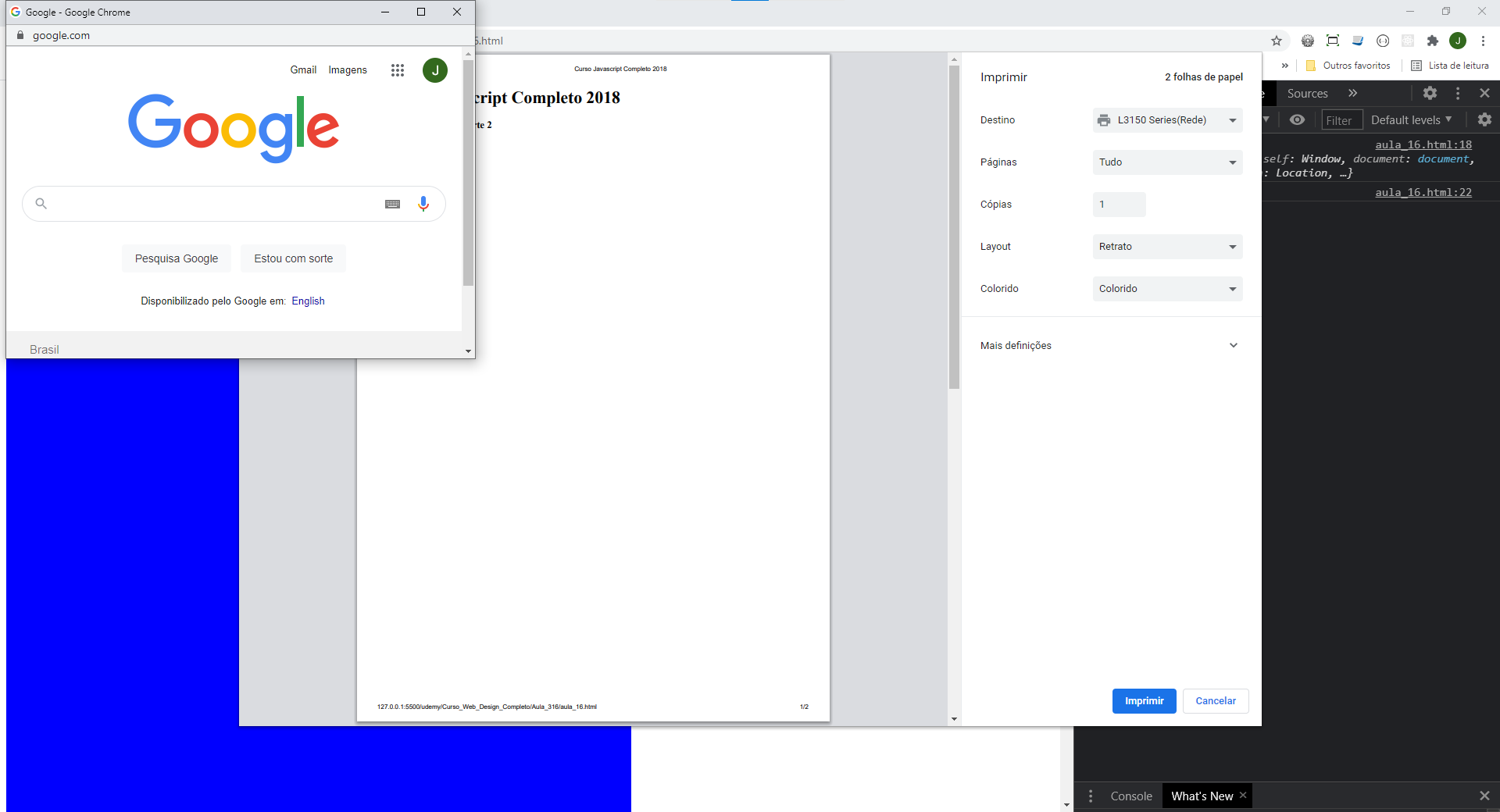Close the What's New tab with its x
The width and height of the screenshot is (1500, 812).
[x=1243, y=795]
